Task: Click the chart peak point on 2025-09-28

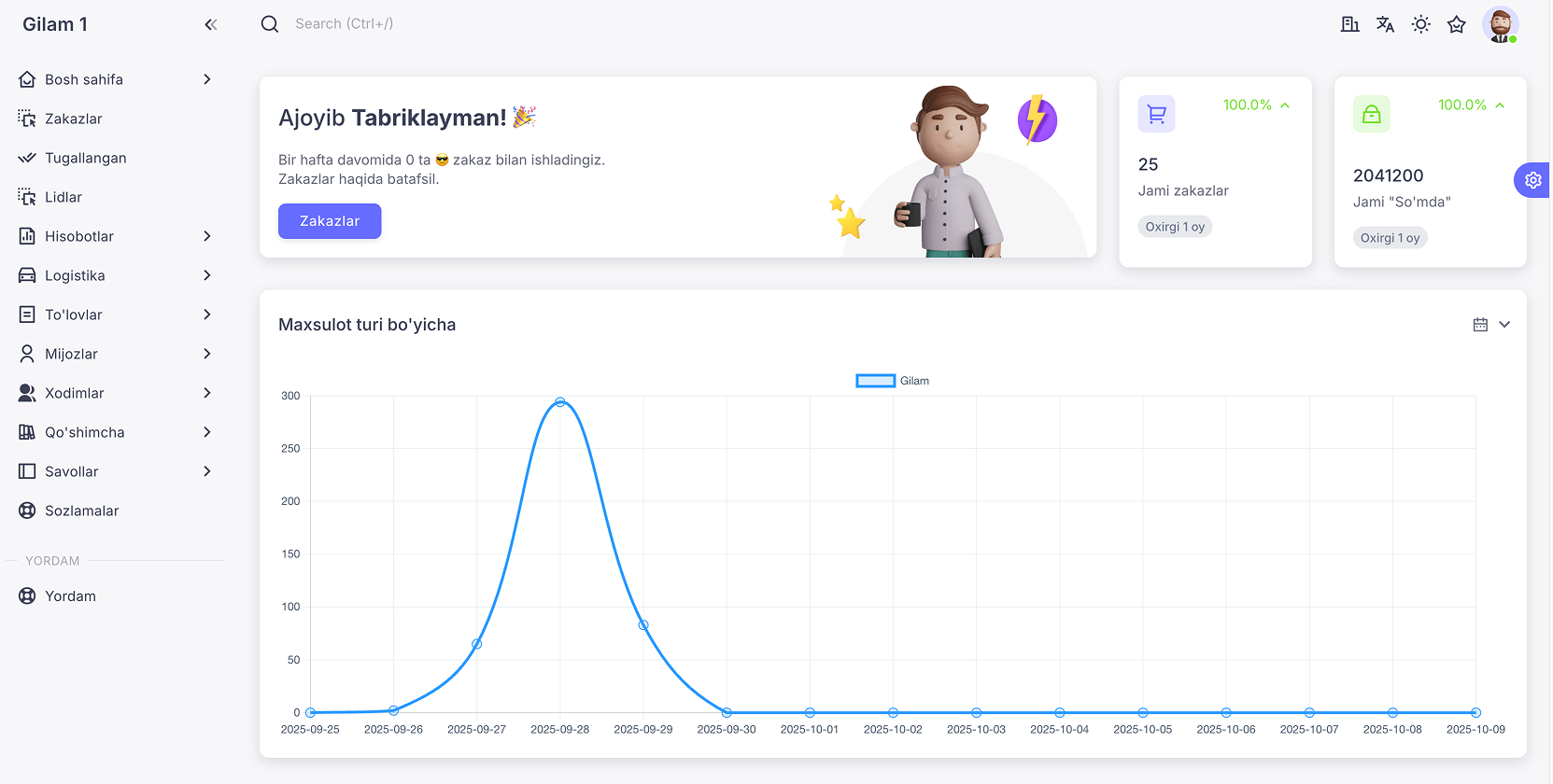Action: (560, 402)
